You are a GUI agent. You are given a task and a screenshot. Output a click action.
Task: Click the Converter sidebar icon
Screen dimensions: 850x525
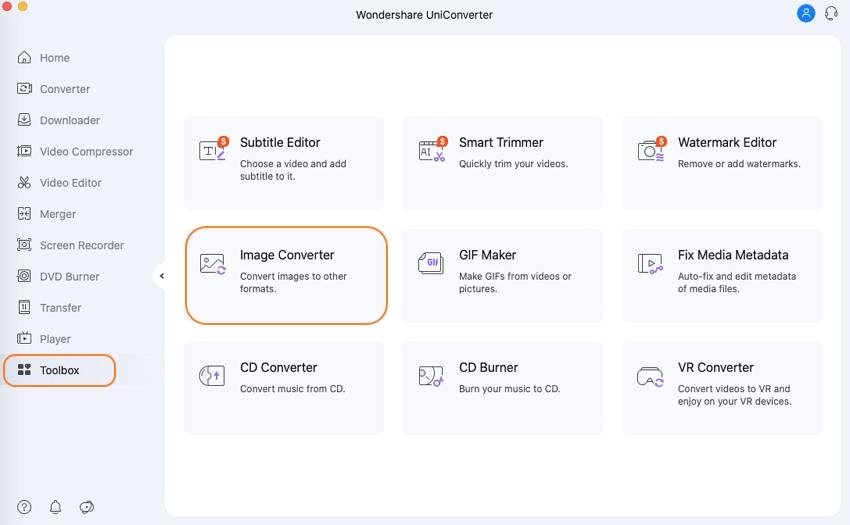tap(24, 88)
